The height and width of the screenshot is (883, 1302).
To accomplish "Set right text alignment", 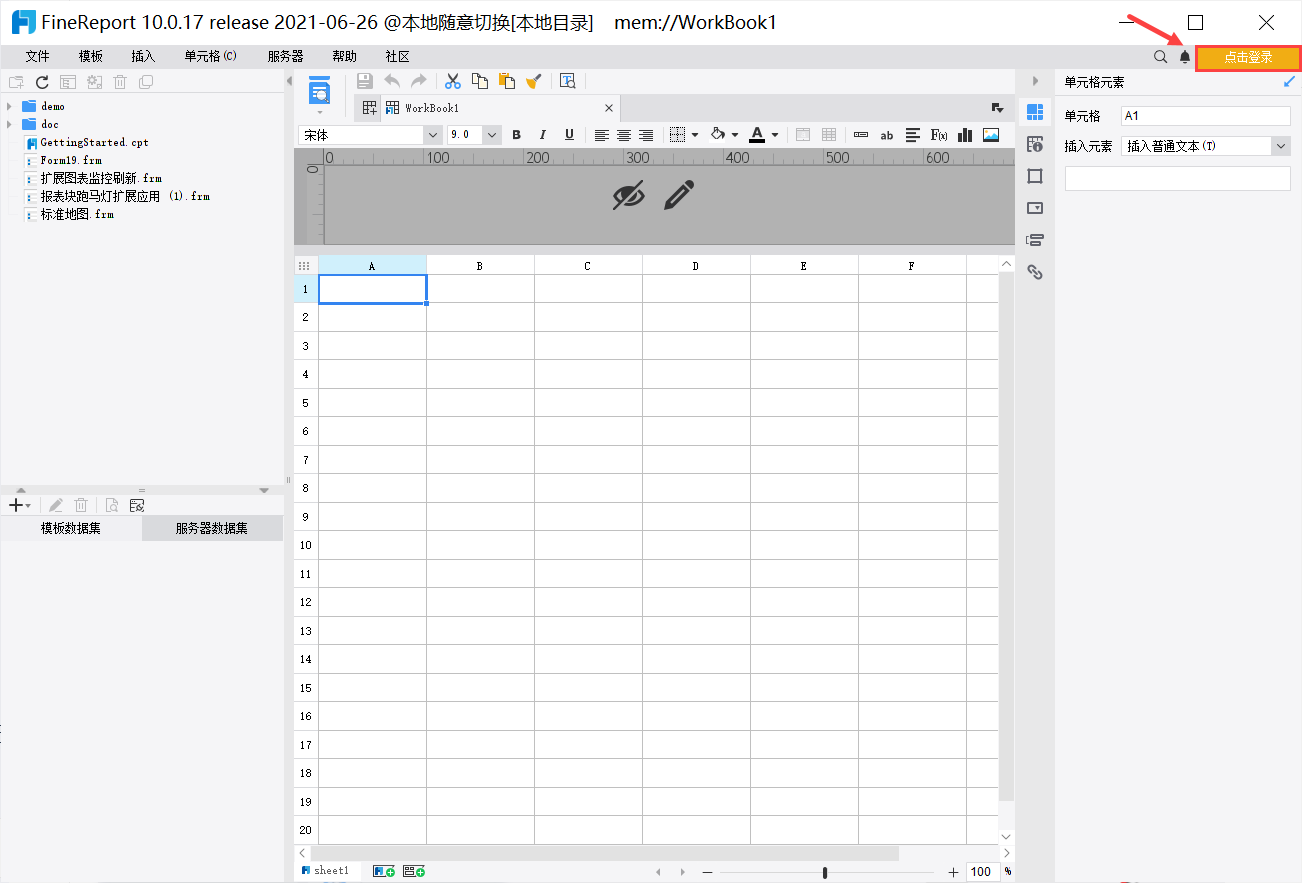I will point(646,135).
